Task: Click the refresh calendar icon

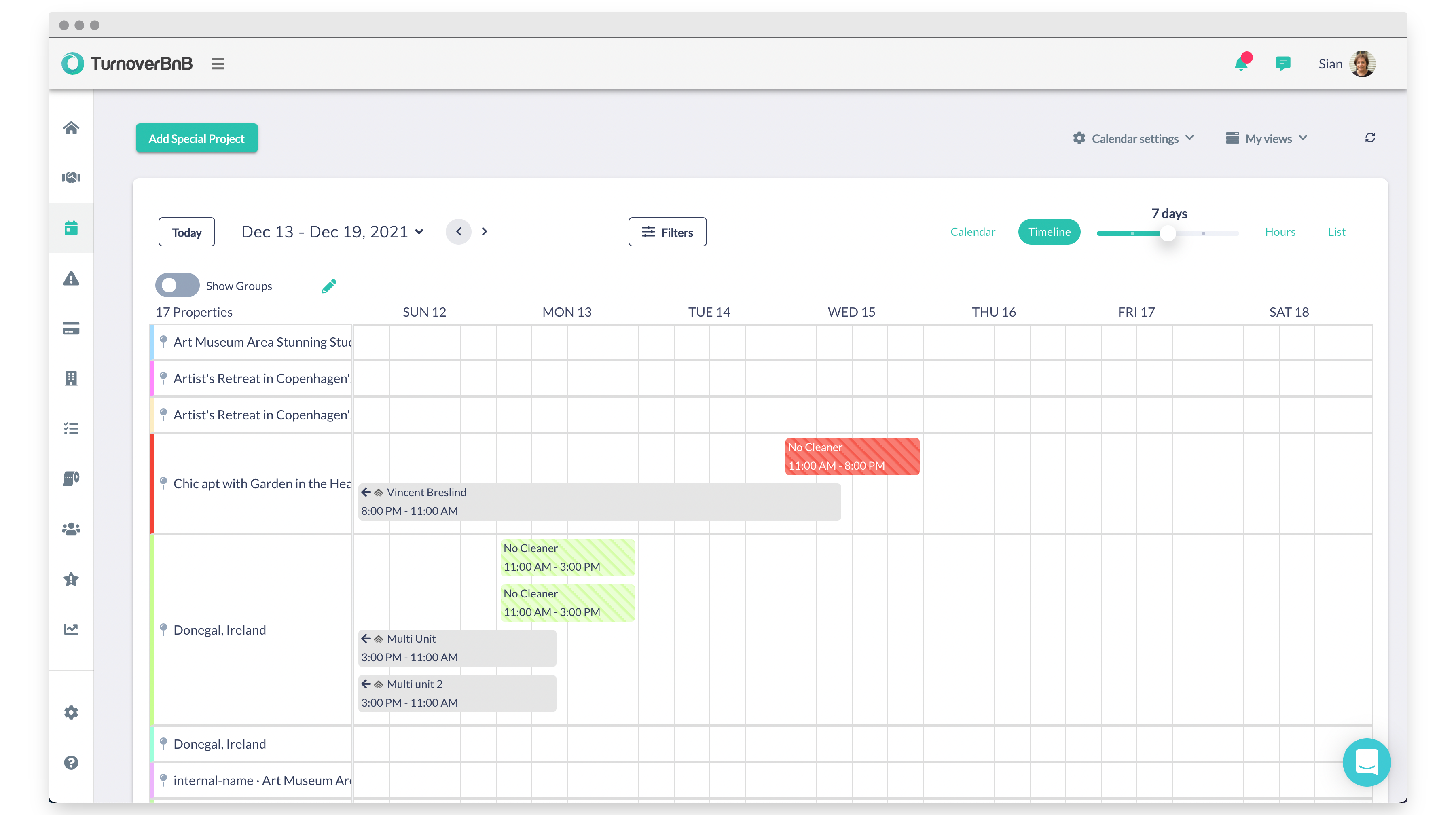Action: pyautogui.click(x=1369, y=138)
